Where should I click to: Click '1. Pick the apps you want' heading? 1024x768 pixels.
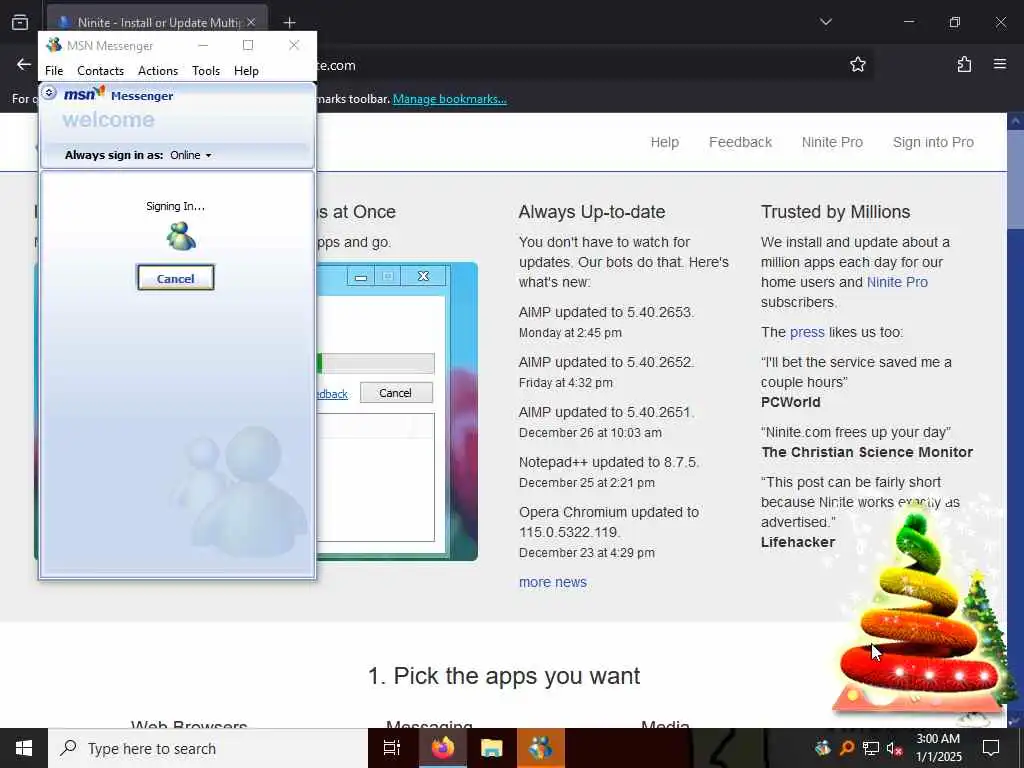(504, 676)
